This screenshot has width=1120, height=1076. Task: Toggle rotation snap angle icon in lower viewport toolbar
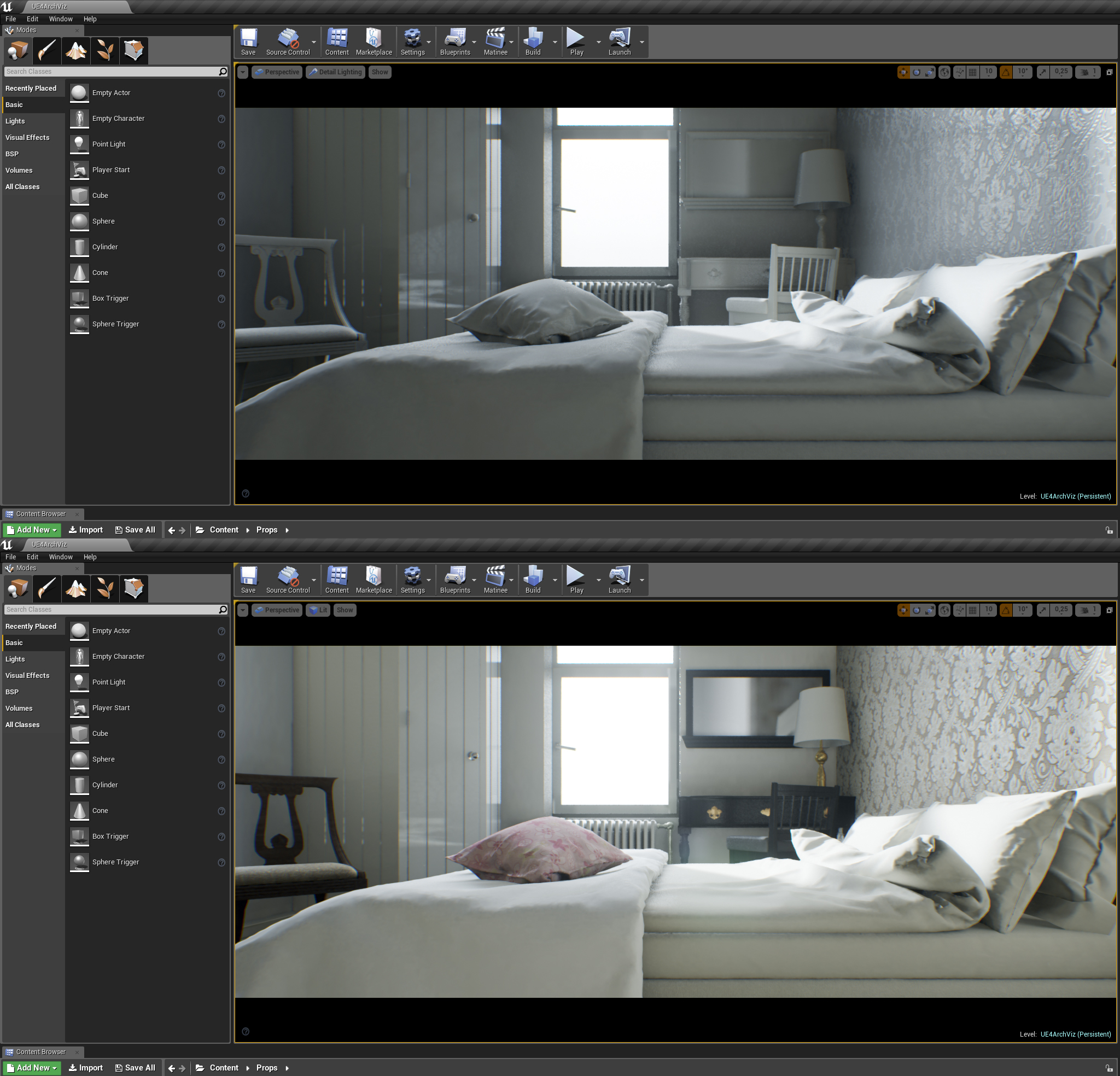(x=1006, y=610)
